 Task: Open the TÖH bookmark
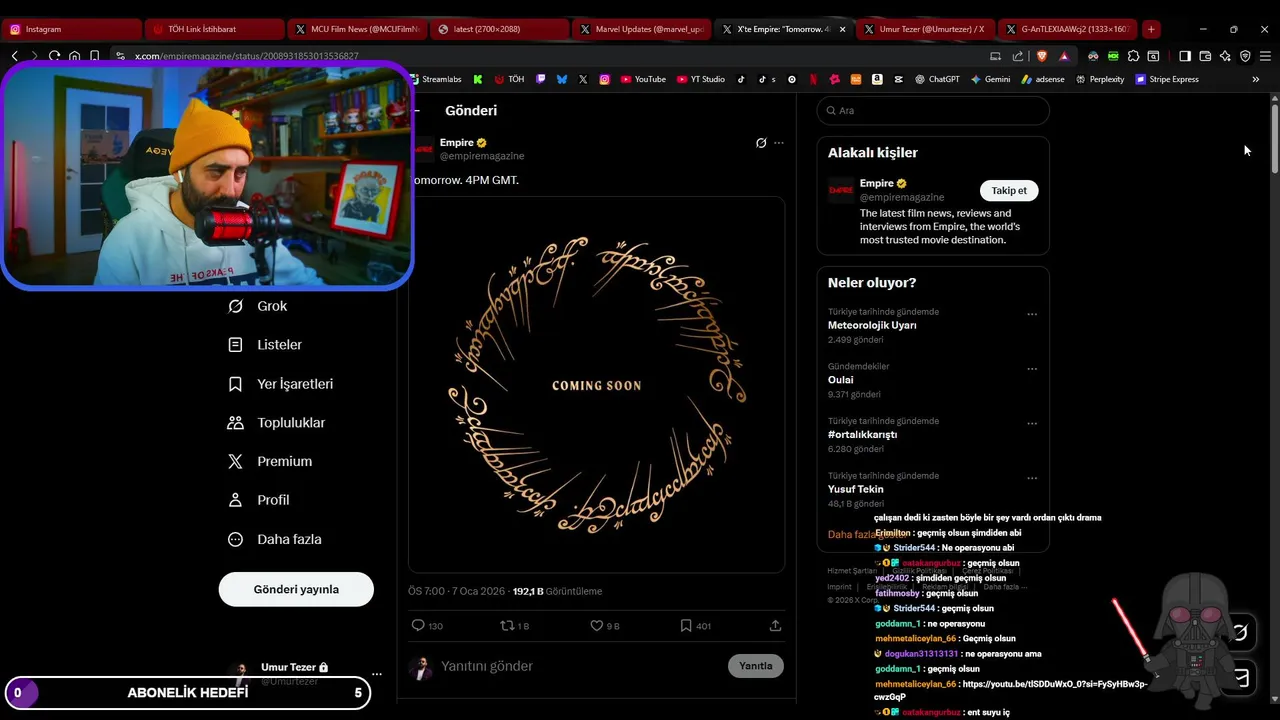pyautogui.click(x=509, y=79)
